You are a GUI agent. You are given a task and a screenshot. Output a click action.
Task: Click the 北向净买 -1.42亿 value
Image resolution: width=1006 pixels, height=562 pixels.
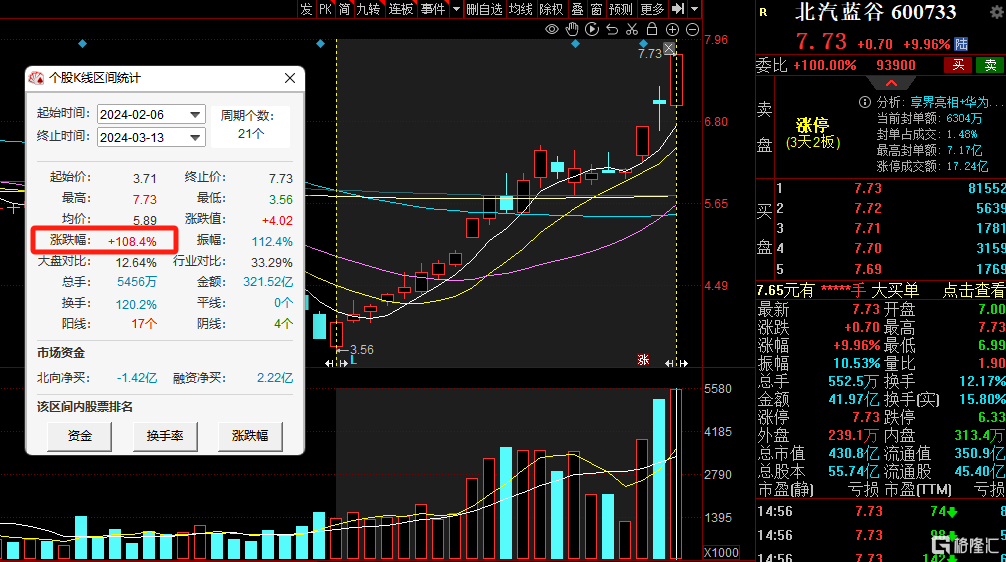[x=137, y=378]
